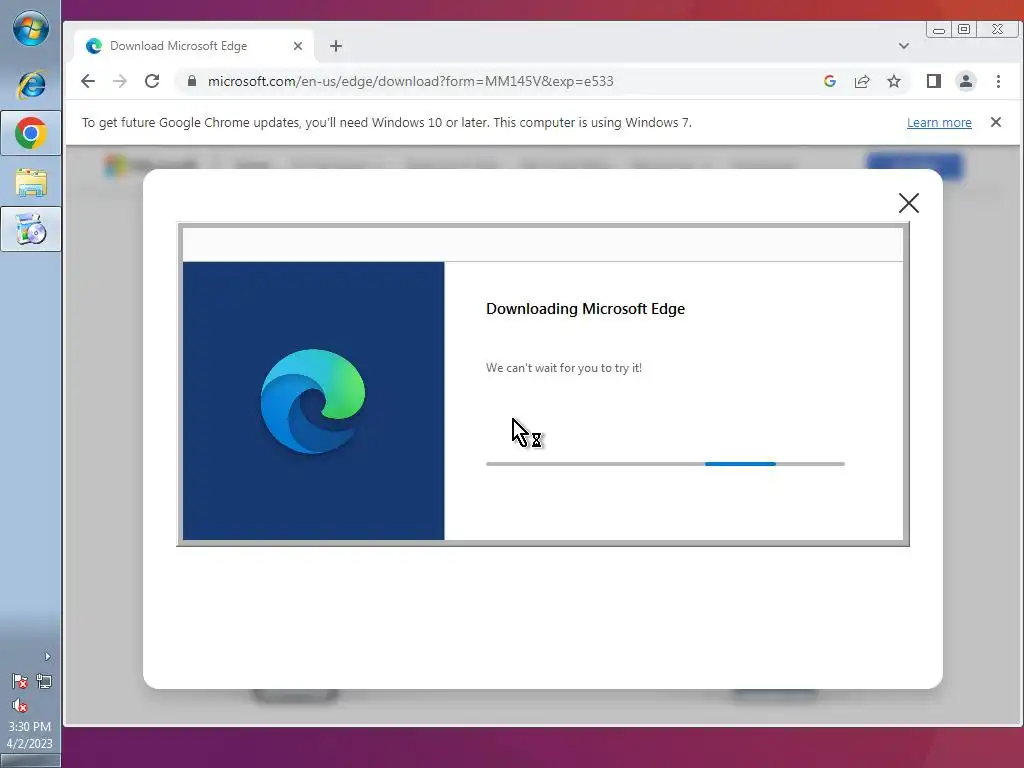The height and width of the screenshot is (768, 1024).
Task: Open Chrome side panel
Action: [934, 81]
